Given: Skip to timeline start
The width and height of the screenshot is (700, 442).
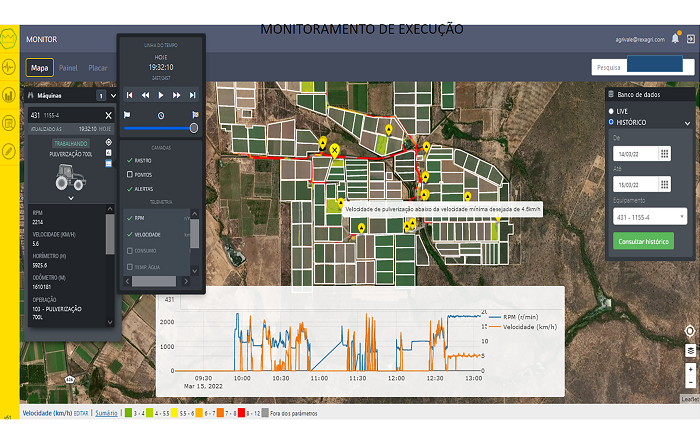Looking at the screenshot, I should tap(131, 95).
